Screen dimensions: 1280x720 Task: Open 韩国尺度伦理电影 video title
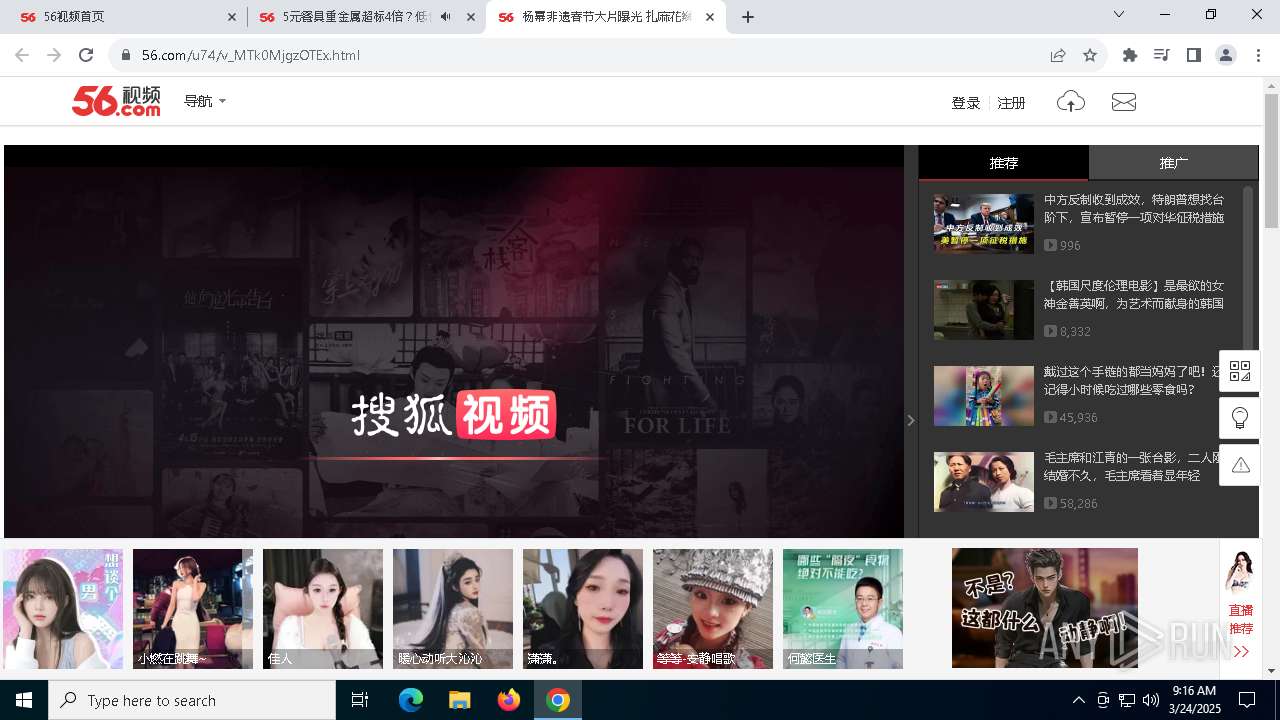[x=1134, y=294]
